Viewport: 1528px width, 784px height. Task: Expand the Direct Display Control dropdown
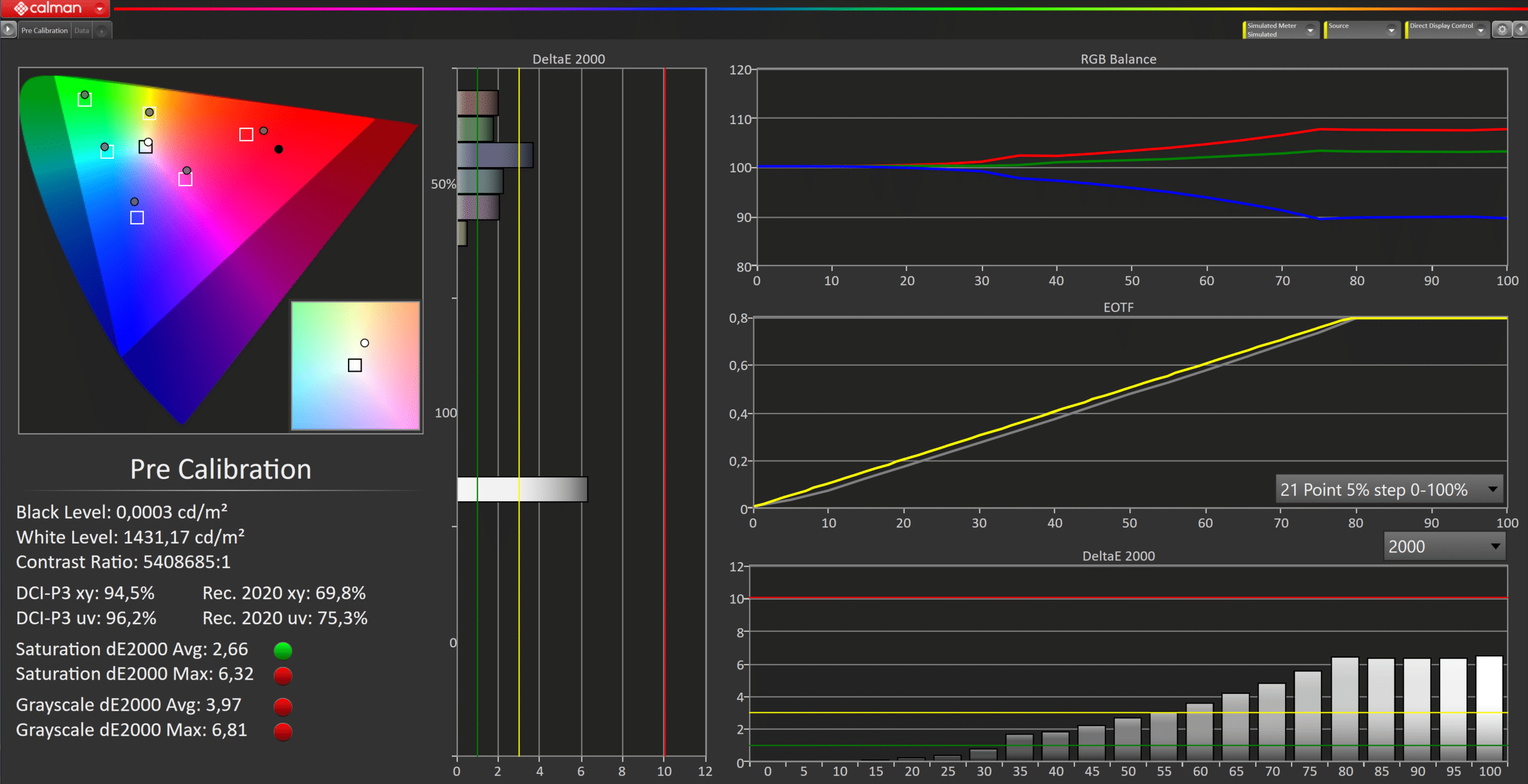click(1481, 30)
